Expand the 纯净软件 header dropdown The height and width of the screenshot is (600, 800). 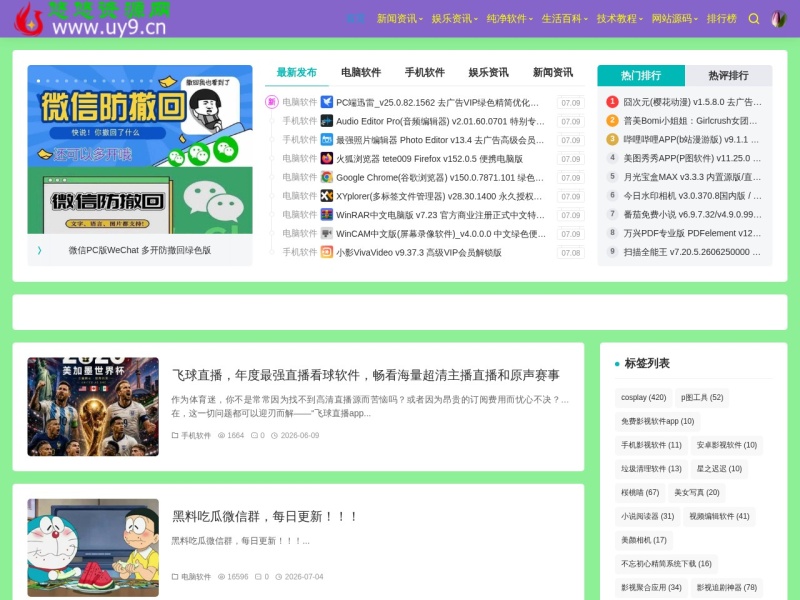(x=509, y=19)
